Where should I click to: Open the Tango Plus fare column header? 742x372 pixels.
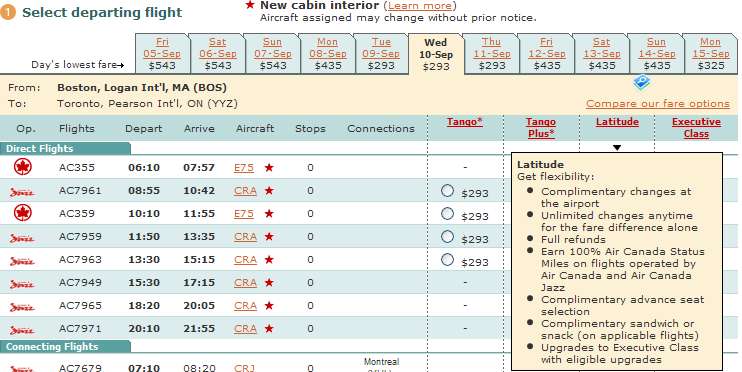coord(541,128)
